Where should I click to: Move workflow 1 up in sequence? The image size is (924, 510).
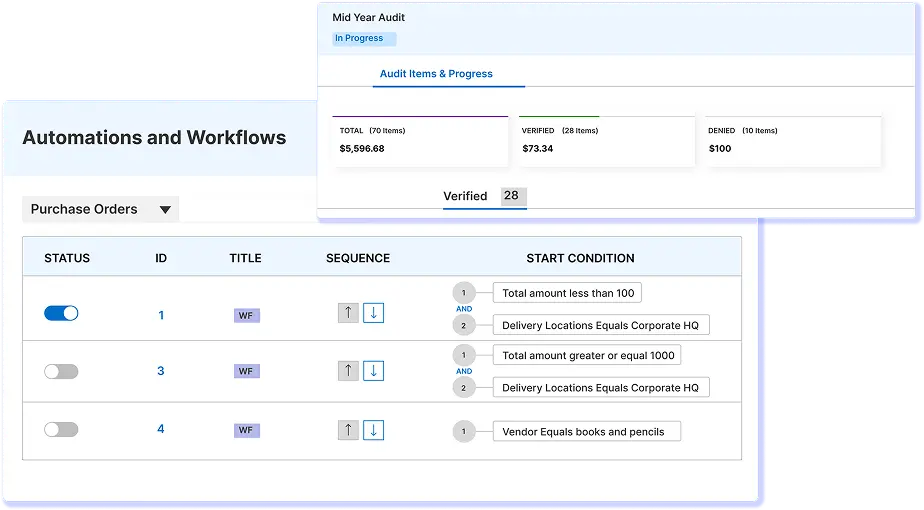(347, 313)
